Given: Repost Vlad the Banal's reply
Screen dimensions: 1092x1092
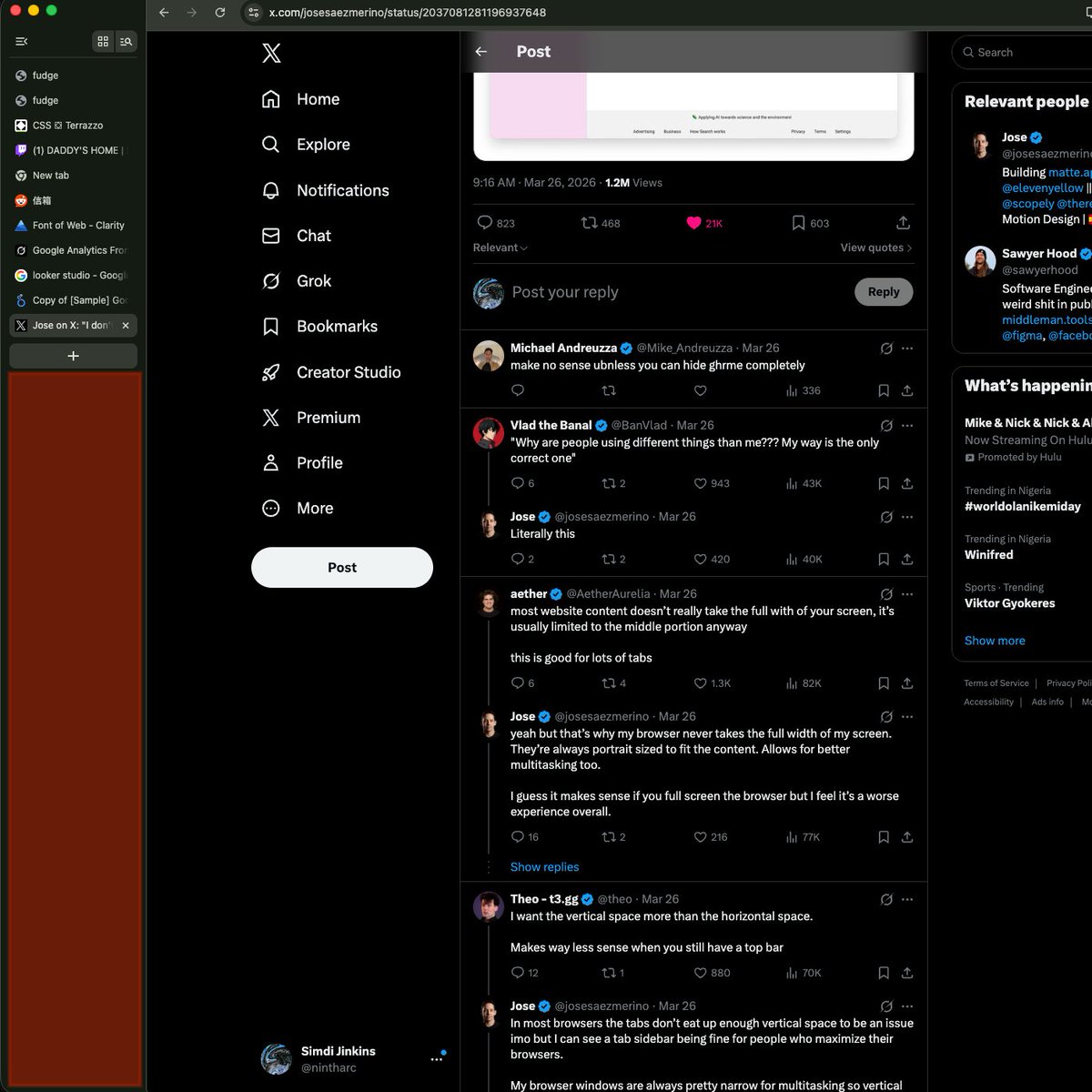Looking at the screenshot, I should point(613,483).
